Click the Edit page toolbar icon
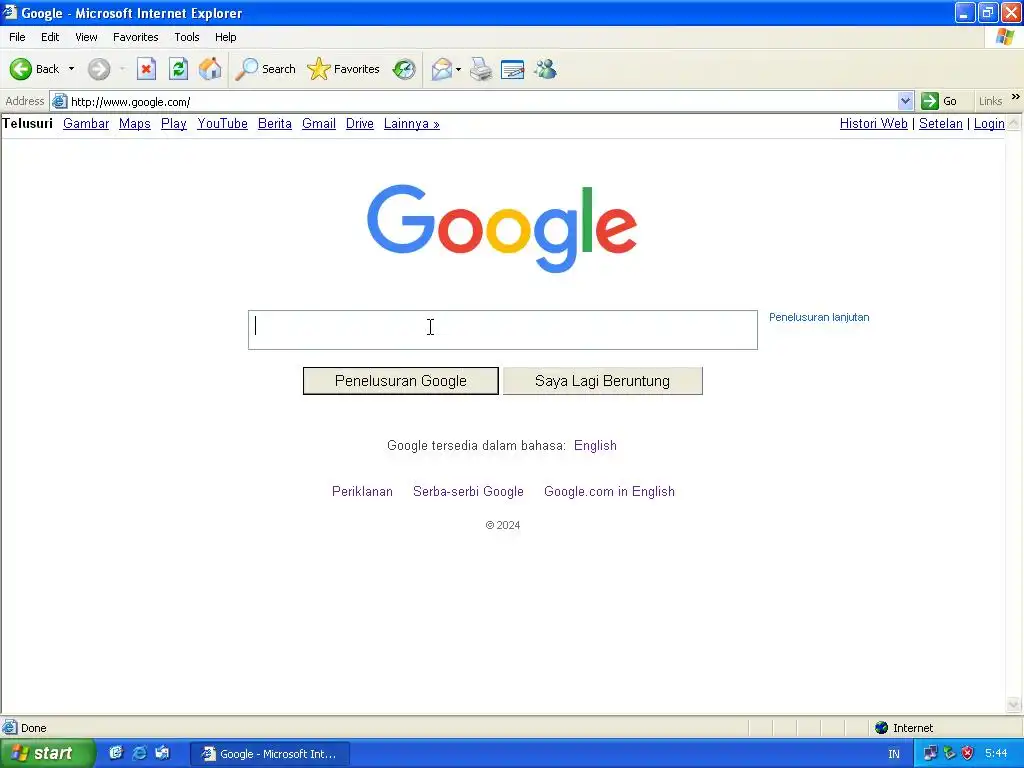This screenshot has height=768, width=1024. pyautogui.click(x=513, y=69)
